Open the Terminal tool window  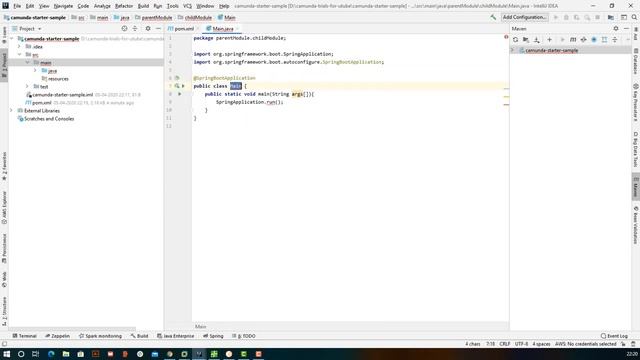click(x=24, y=336)
